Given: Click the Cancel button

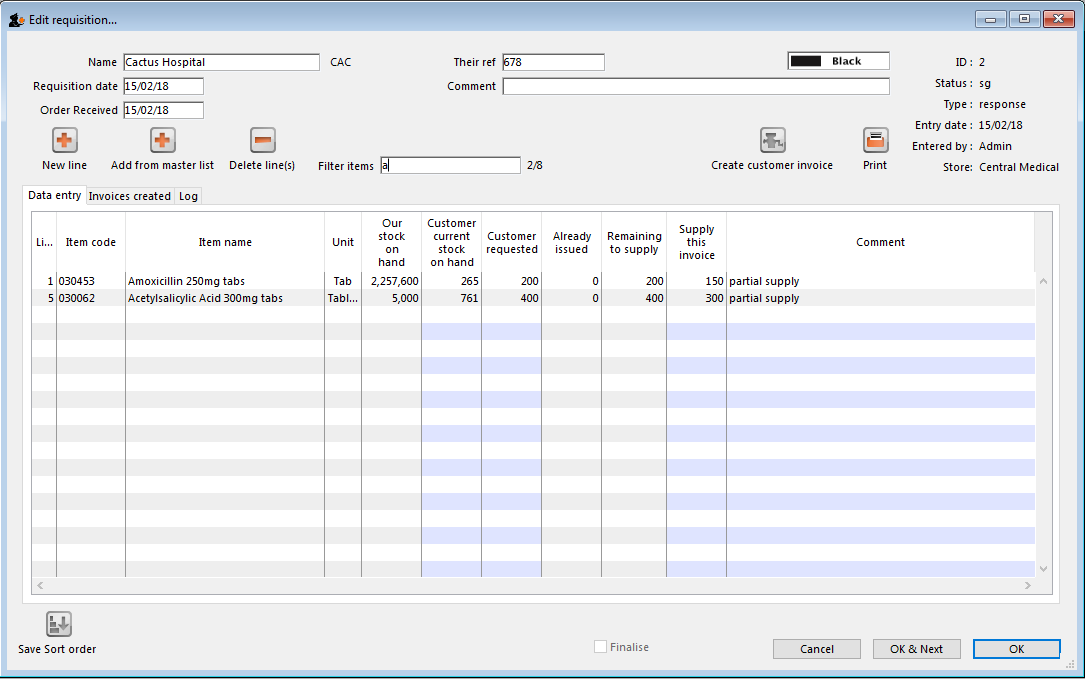Looking at the screenshot, I should click(x=817, y=649).
